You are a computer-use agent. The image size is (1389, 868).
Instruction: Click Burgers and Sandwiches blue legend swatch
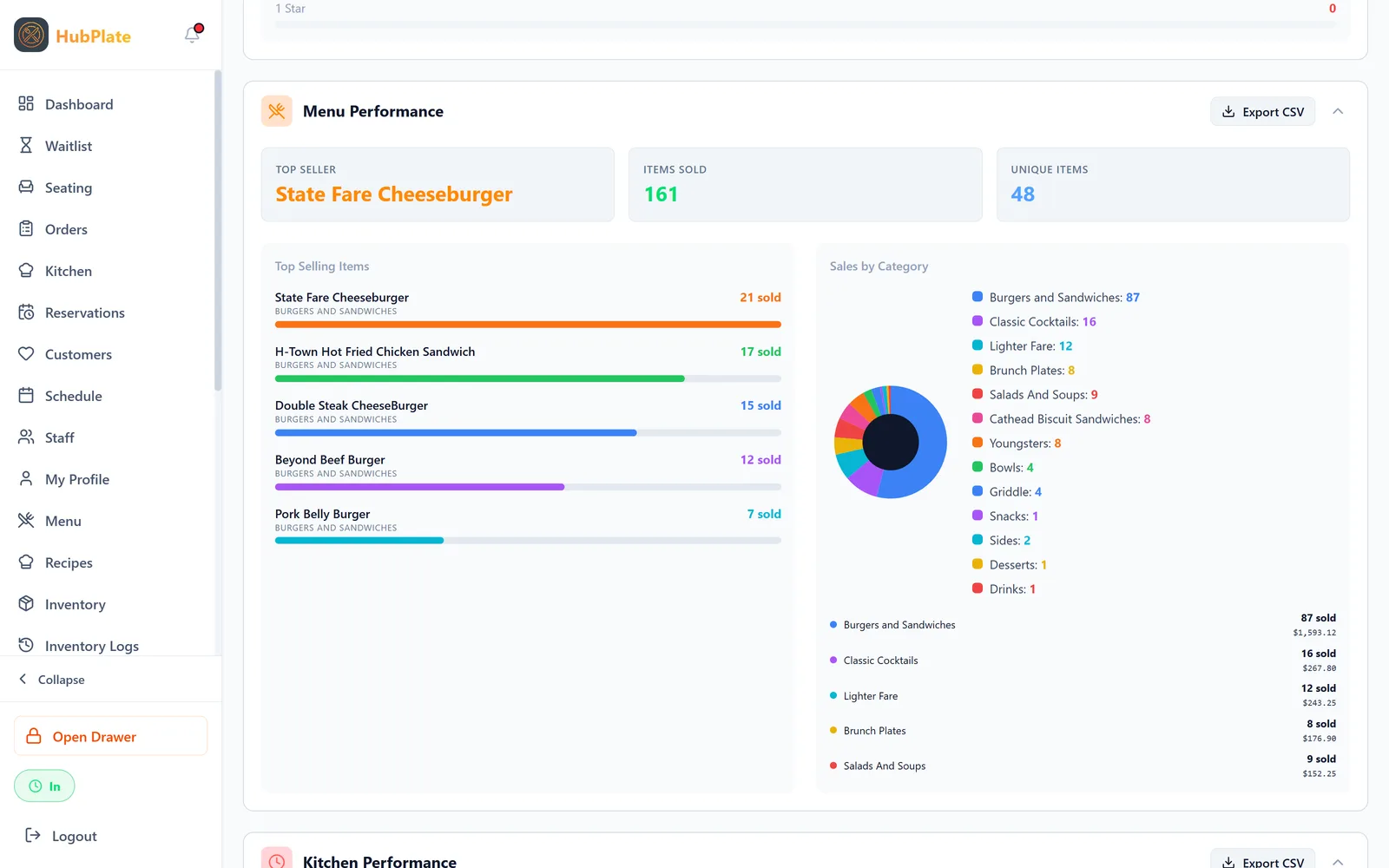[978, 297]
